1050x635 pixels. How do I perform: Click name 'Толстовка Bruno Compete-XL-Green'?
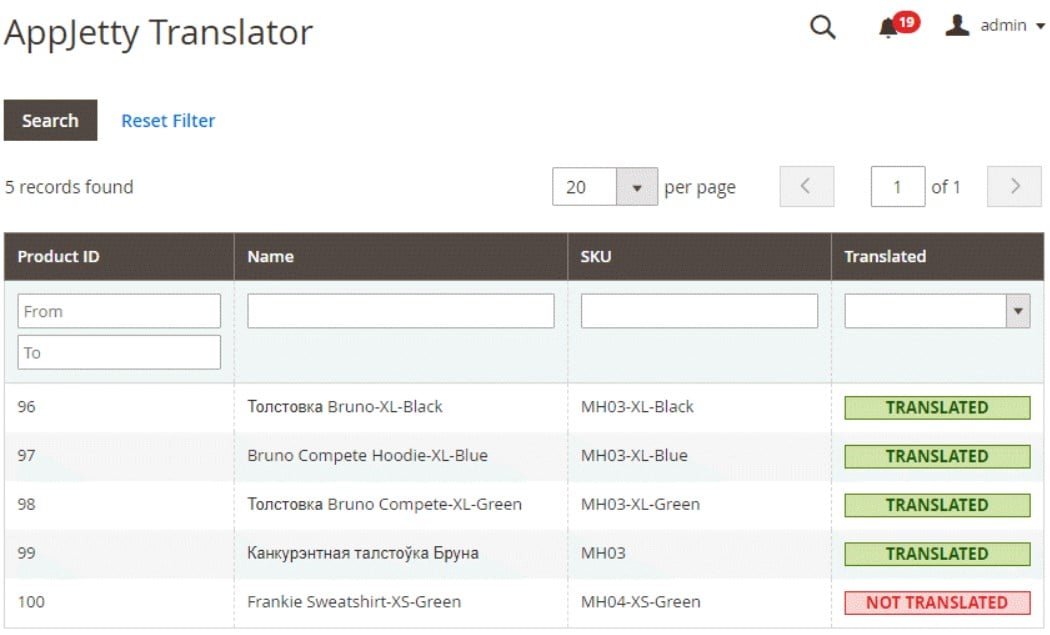pos(384,504)
